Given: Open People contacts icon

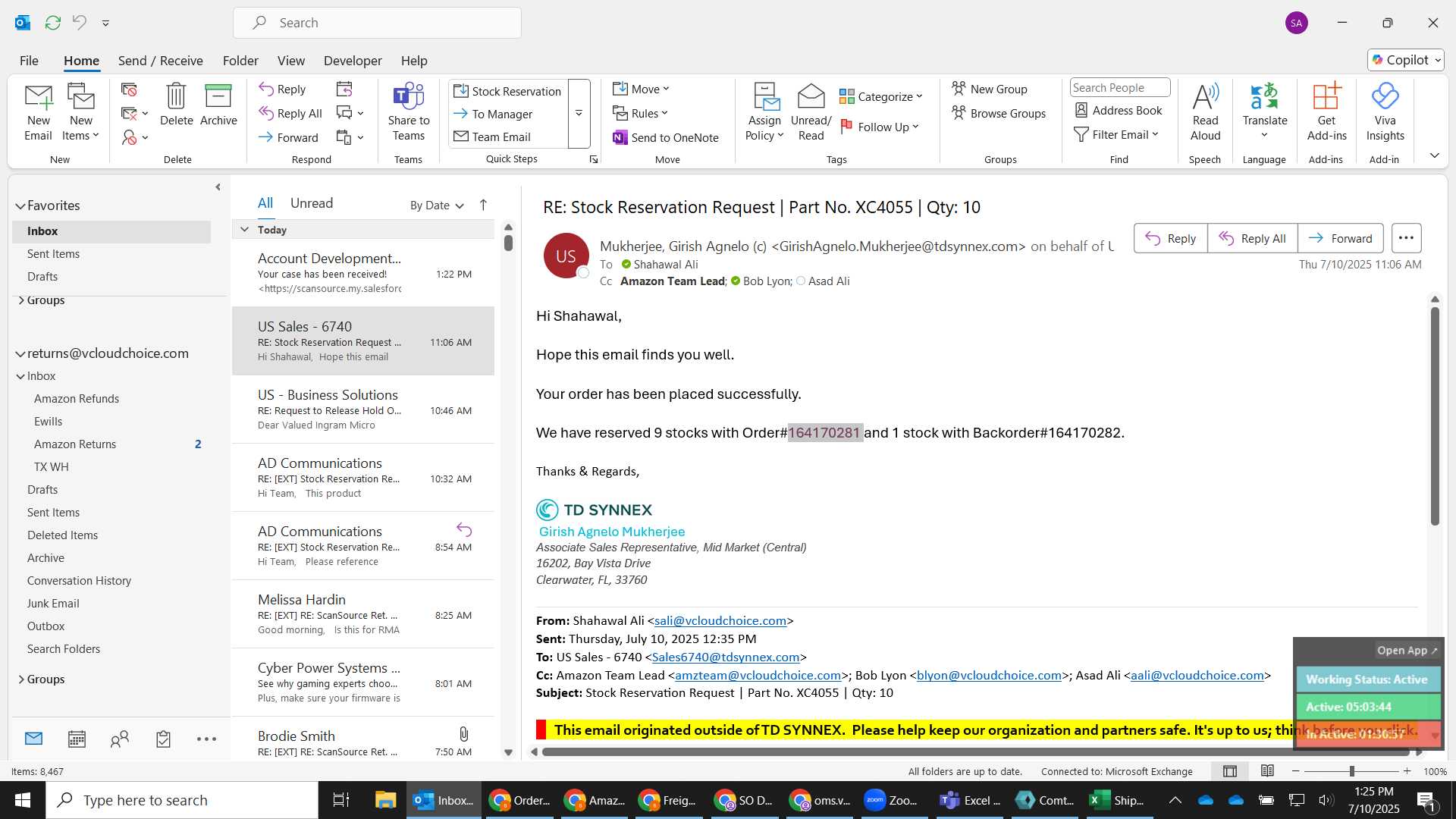Looking at the screenshot, I should pyautogui.click(x=120, y=739).
